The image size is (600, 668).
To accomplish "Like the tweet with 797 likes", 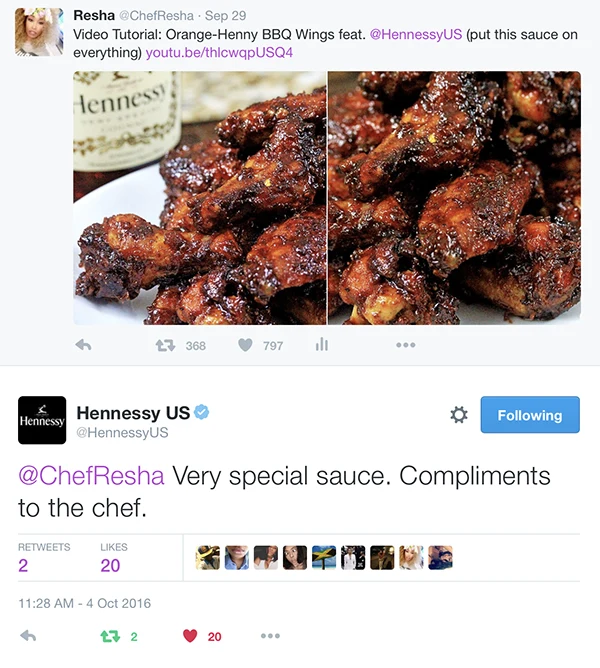I will click(x=245, y=345).
